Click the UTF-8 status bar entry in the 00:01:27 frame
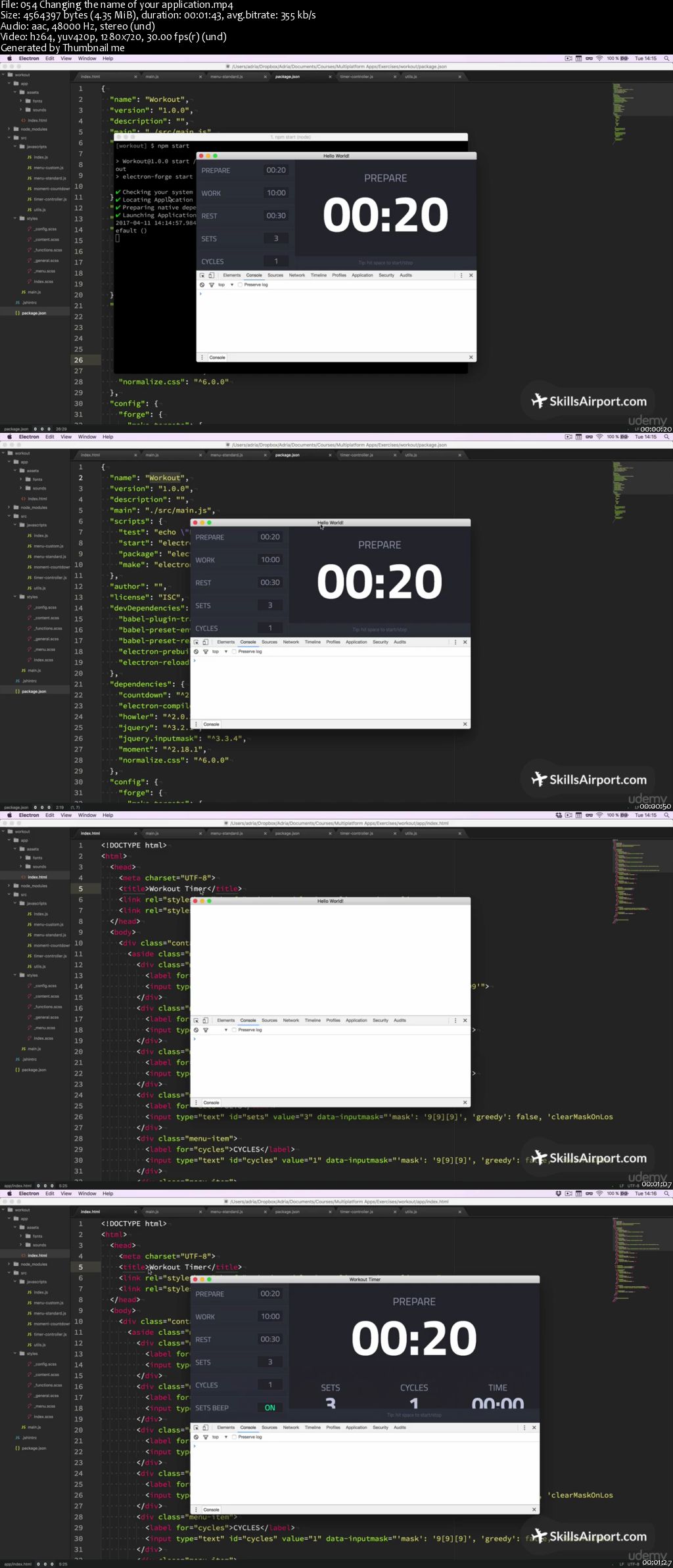The image size is (673, 1568). pyautogui.click(x=633, y=1564)
